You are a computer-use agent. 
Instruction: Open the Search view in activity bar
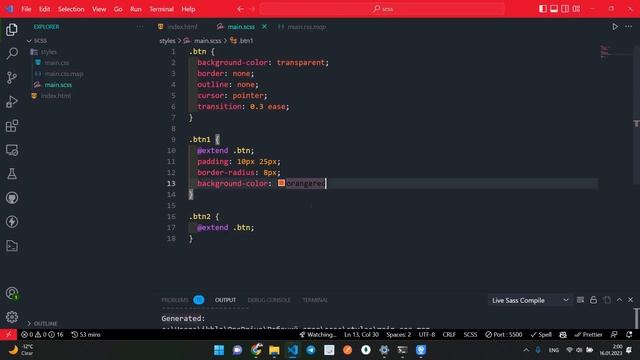[x=12, y=53]
